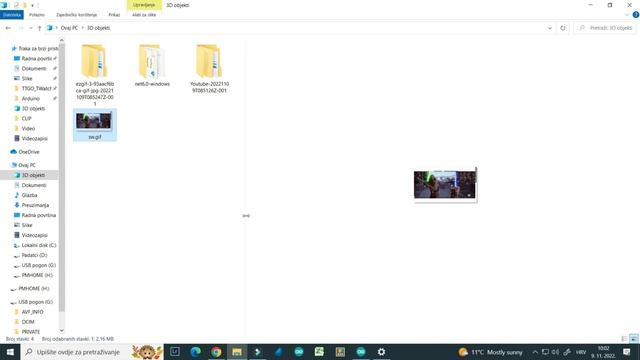Expand the address bar history dropdown

click(549, 28)
